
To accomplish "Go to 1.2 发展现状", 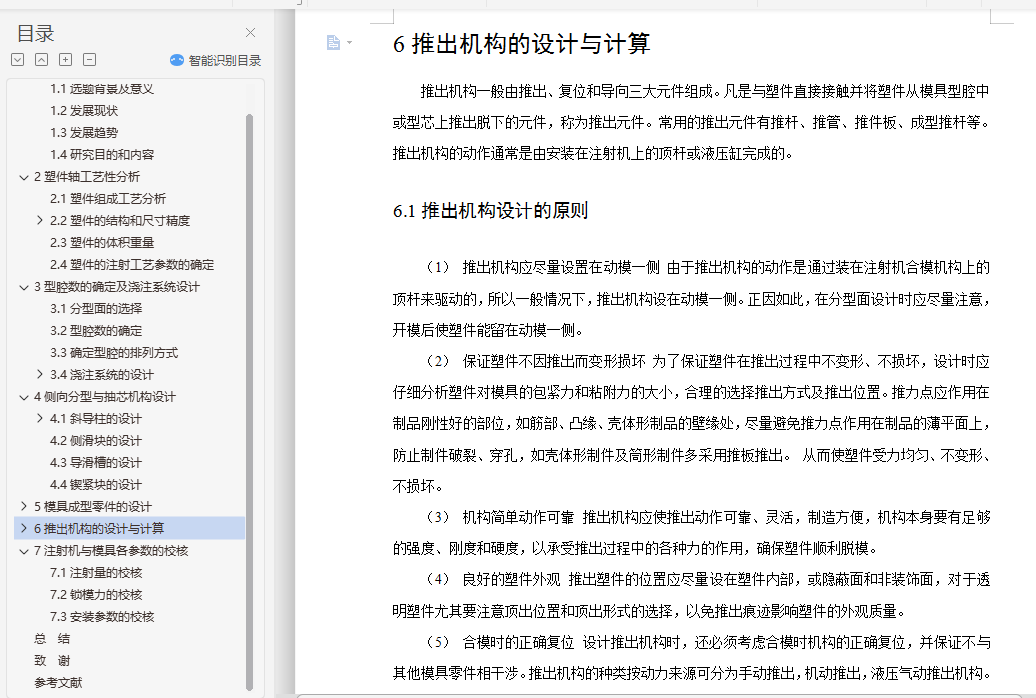I will [x=84, y=110].
